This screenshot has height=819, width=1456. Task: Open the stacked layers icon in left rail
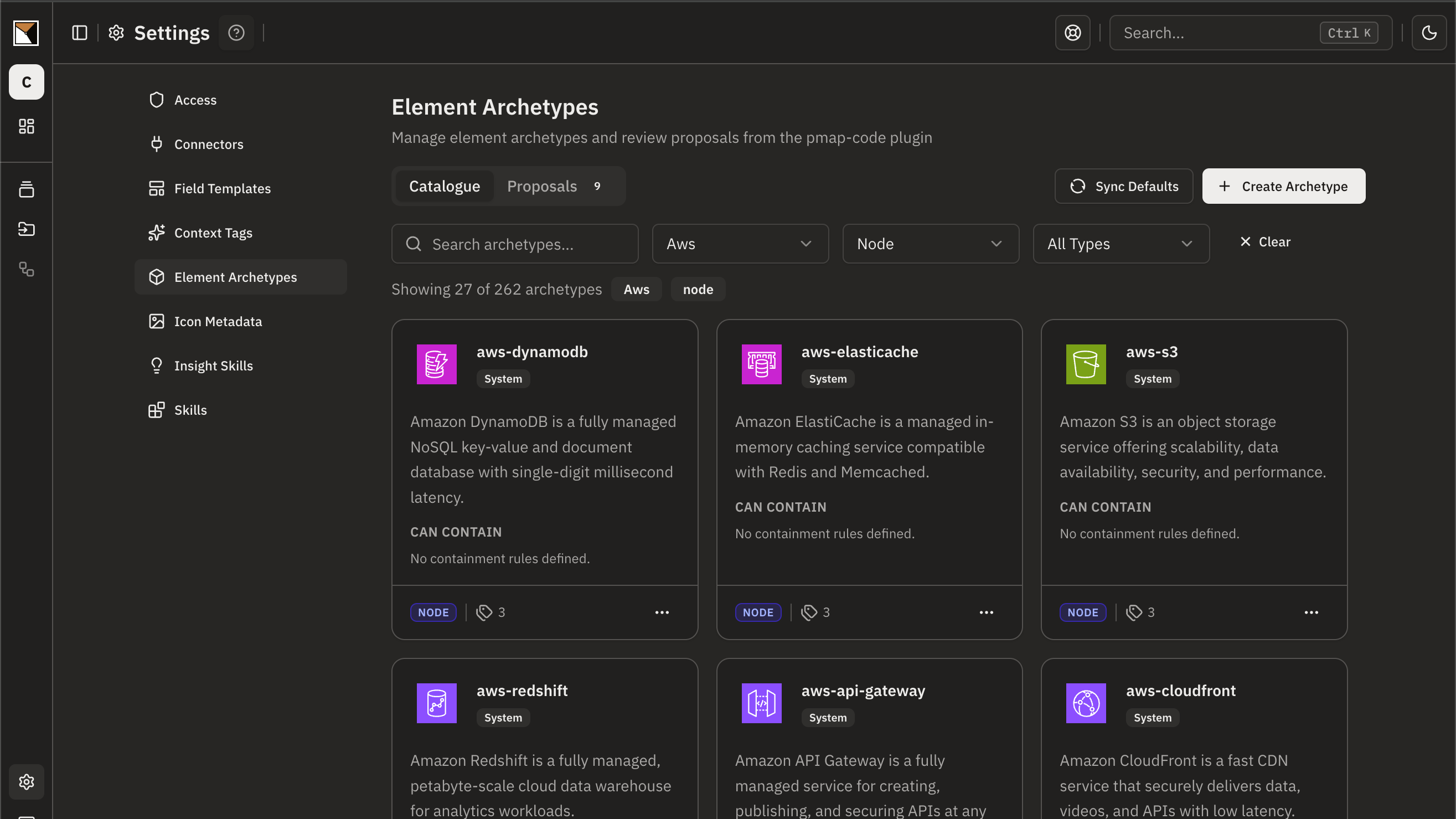[27, 189]
